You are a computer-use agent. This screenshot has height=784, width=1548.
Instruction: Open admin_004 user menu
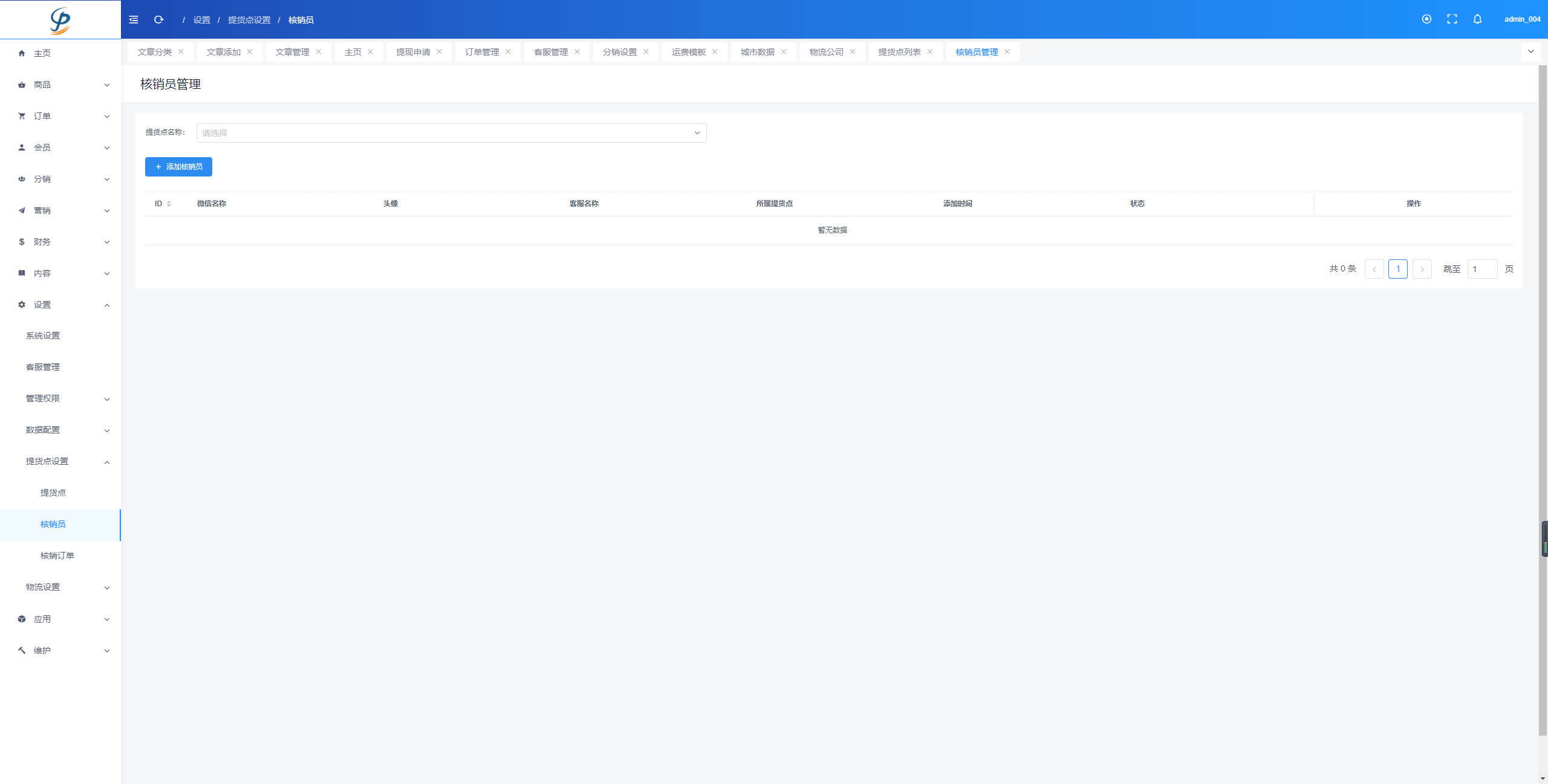(1523, 19)
